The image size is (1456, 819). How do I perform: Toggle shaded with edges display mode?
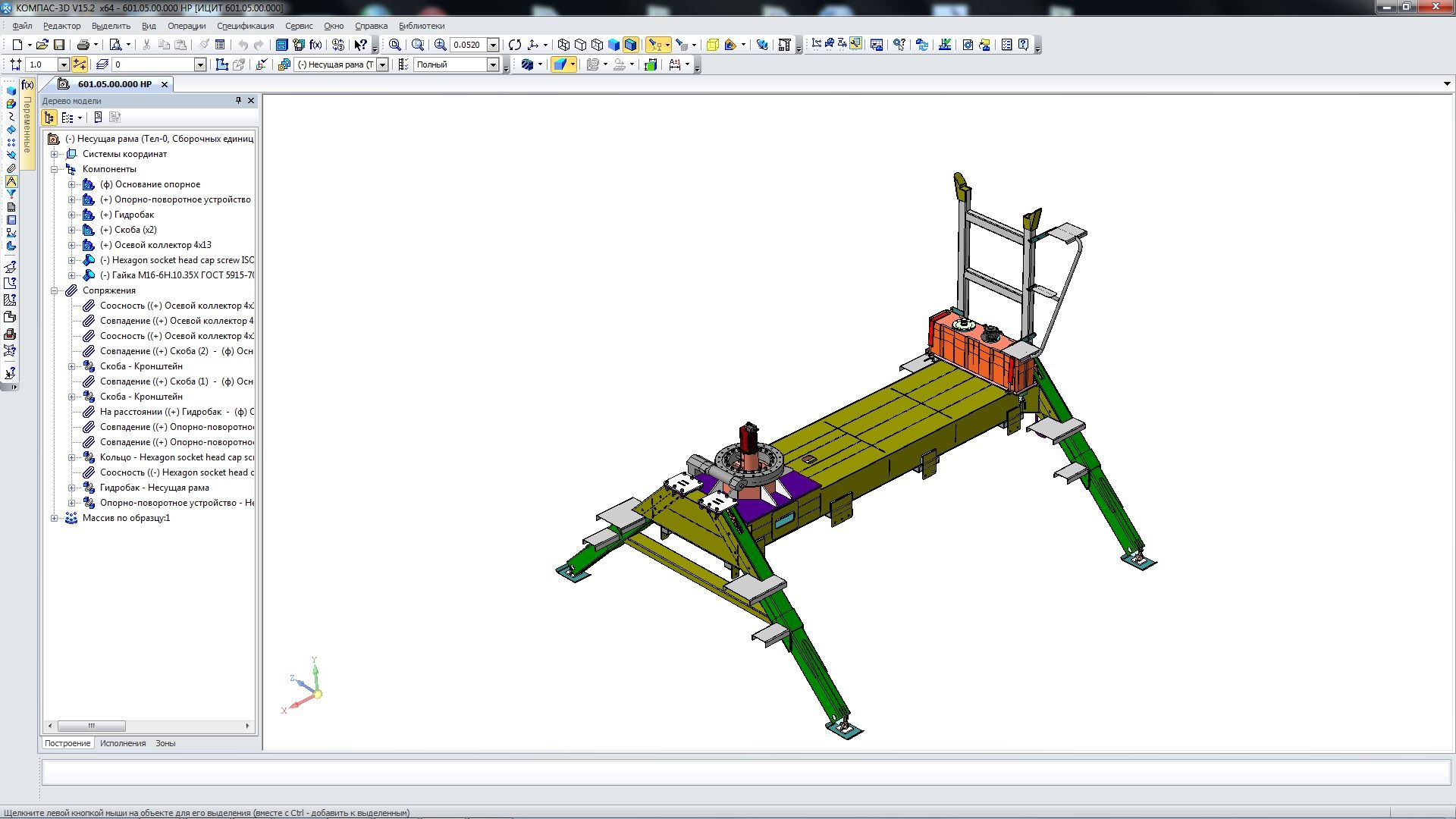[x=630, y=45]
